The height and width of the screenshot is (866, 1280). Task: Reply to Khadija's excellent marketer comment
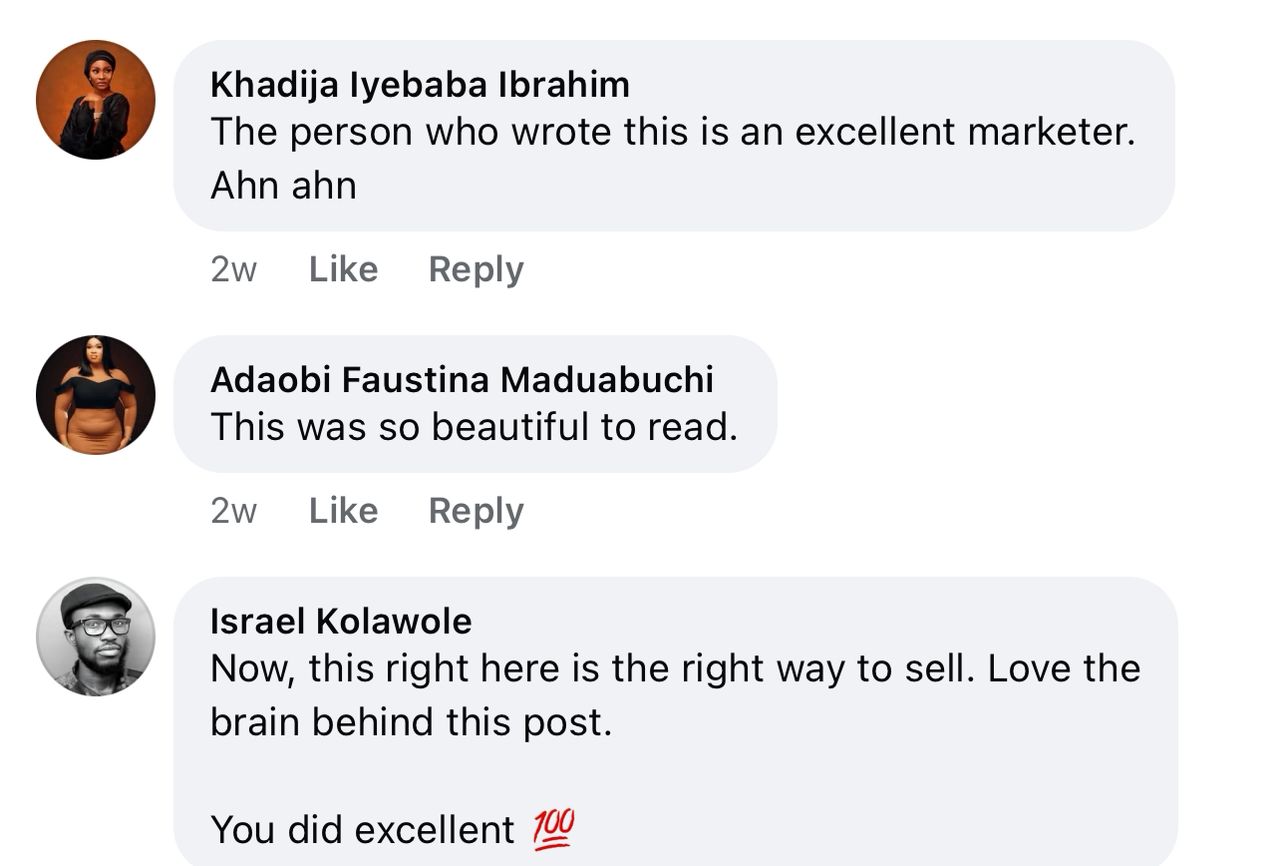(x=476, y=270)
